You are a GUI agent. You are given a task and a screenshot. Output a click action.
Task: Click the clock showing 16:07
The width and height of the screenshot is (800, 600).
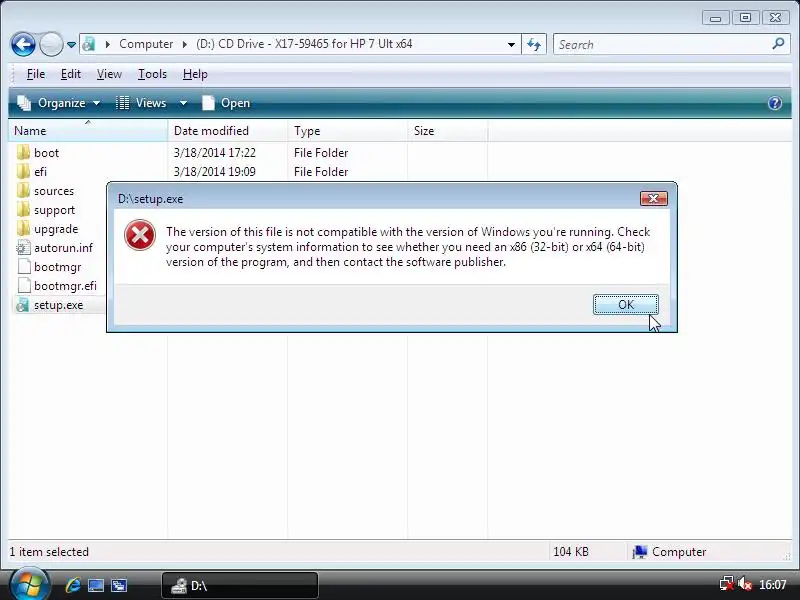[772, 584]
